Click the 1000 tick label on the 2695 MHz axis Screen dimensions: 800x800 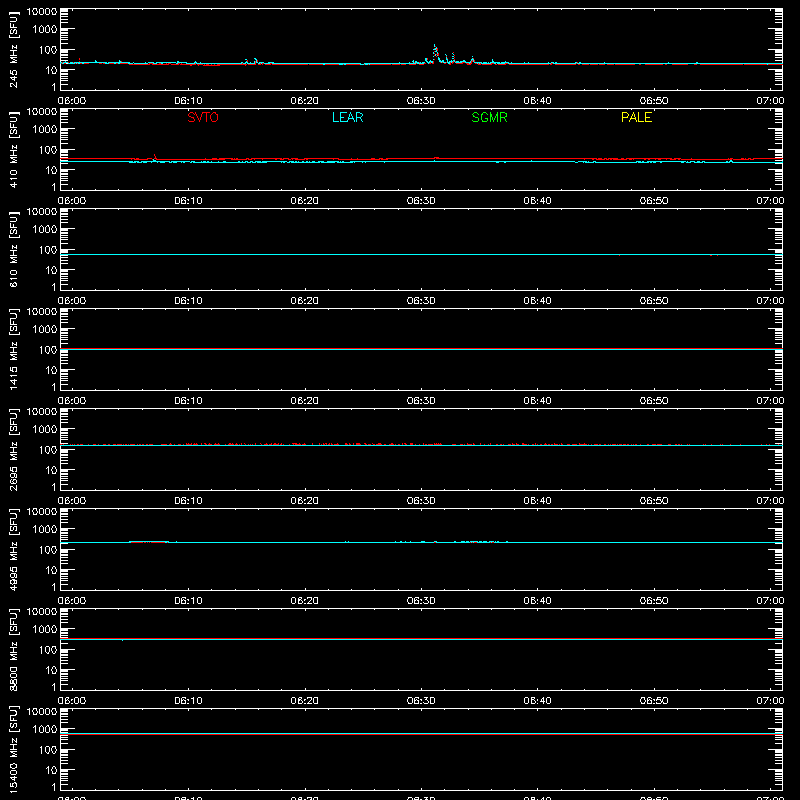(45, 430)
